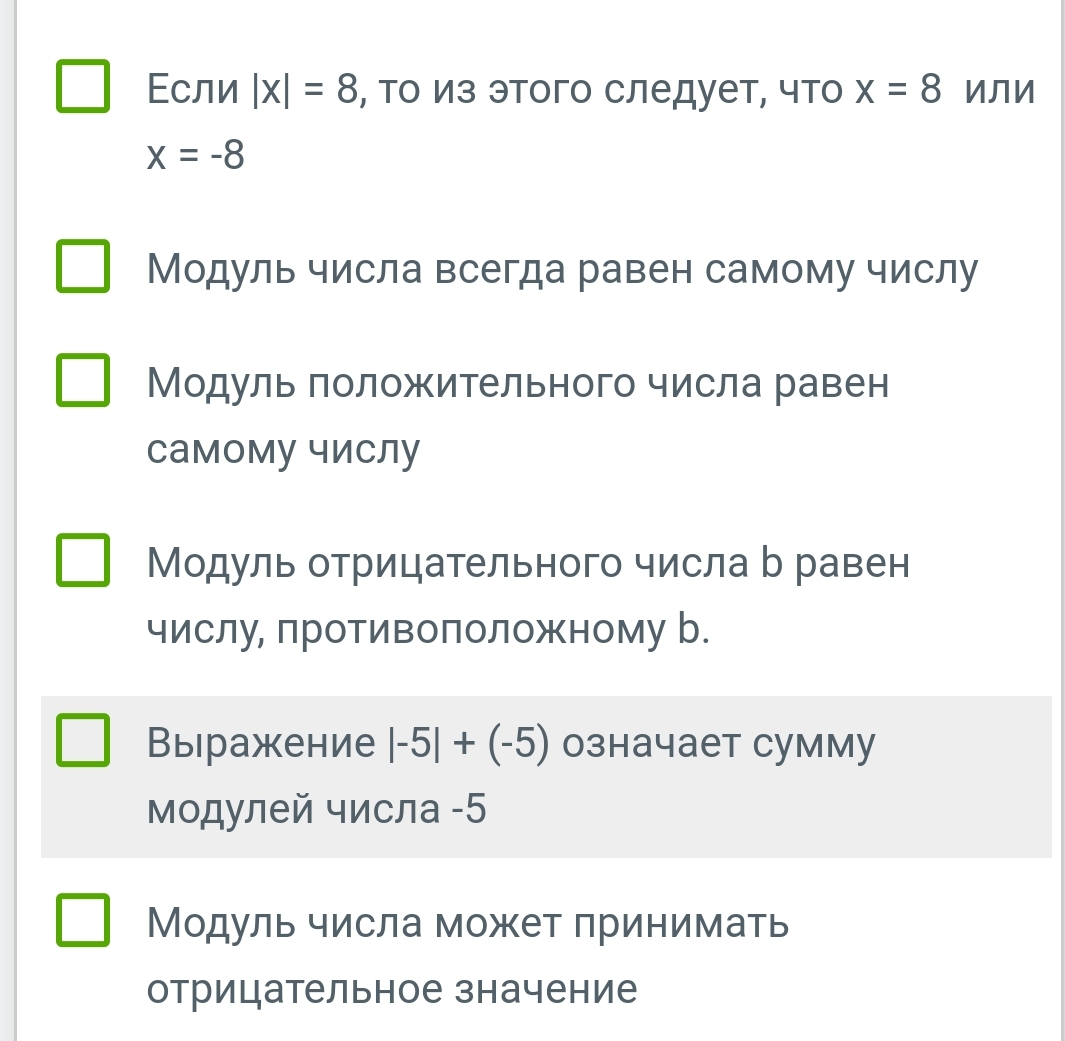
Task: Tick checkbox "Модуль числа всегда равен самому числу"
Action: 83,266
